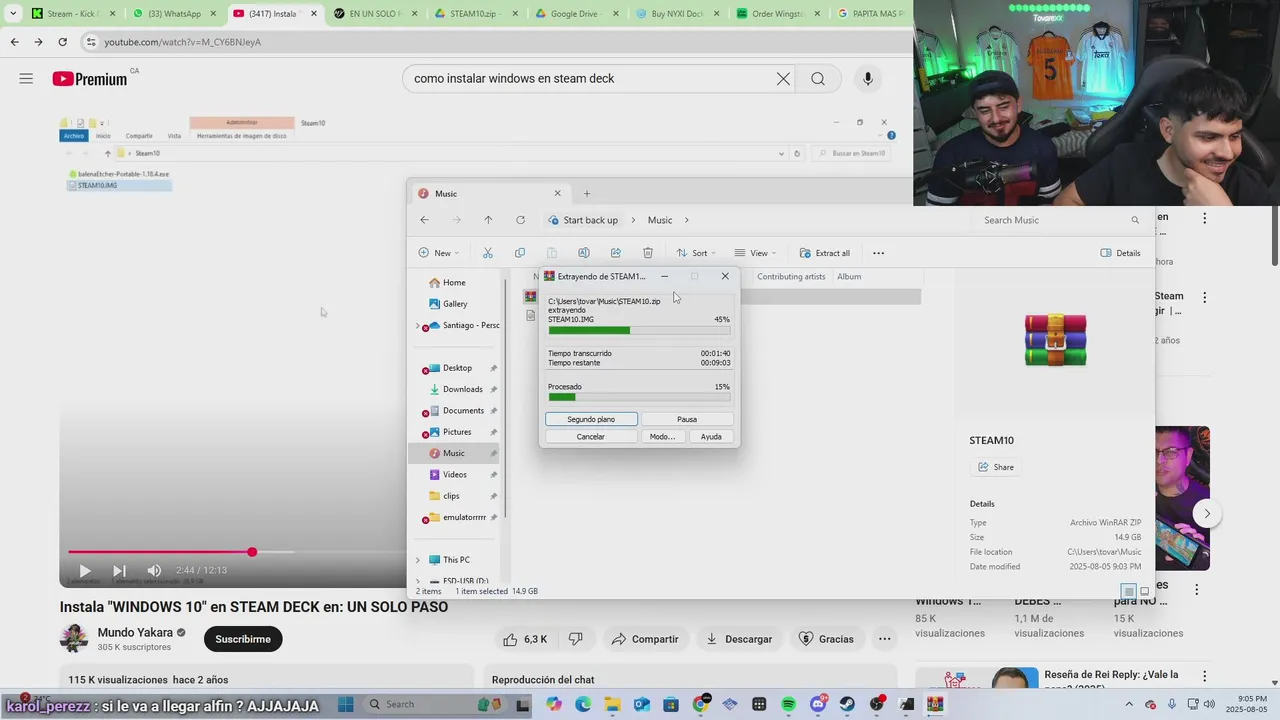1280x720 pixels.
Task: Click Extract all in Explorer toolbar
Action: pos(825,253)
